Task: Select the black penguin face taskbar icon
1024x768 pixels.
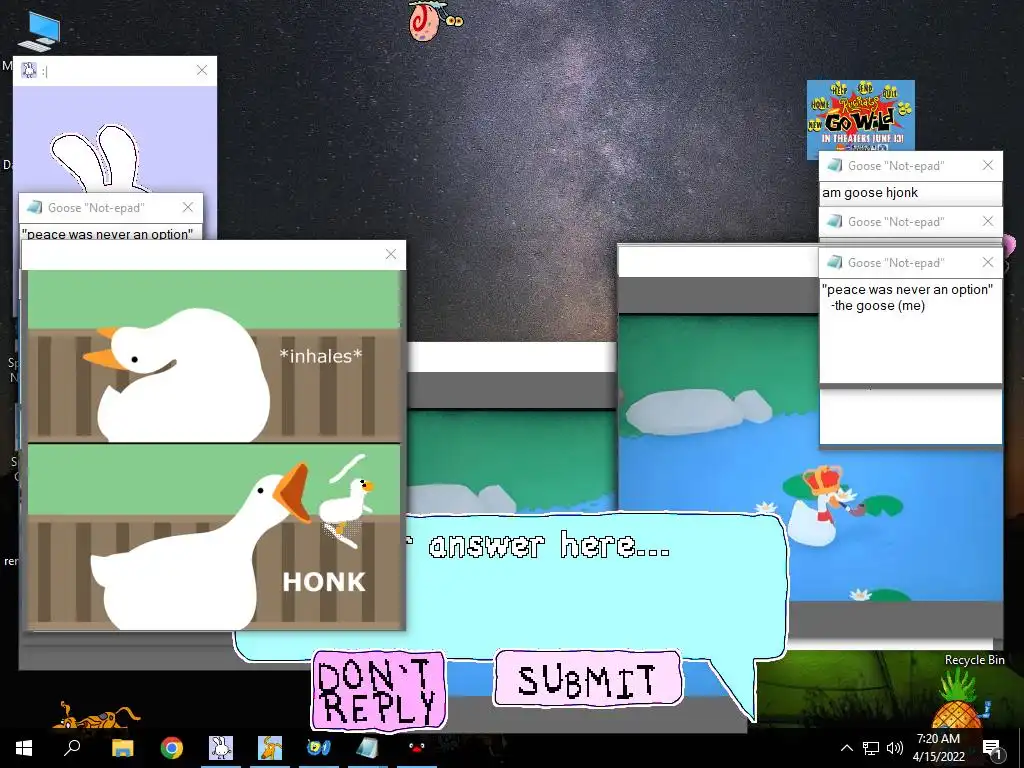Action: 417,747
